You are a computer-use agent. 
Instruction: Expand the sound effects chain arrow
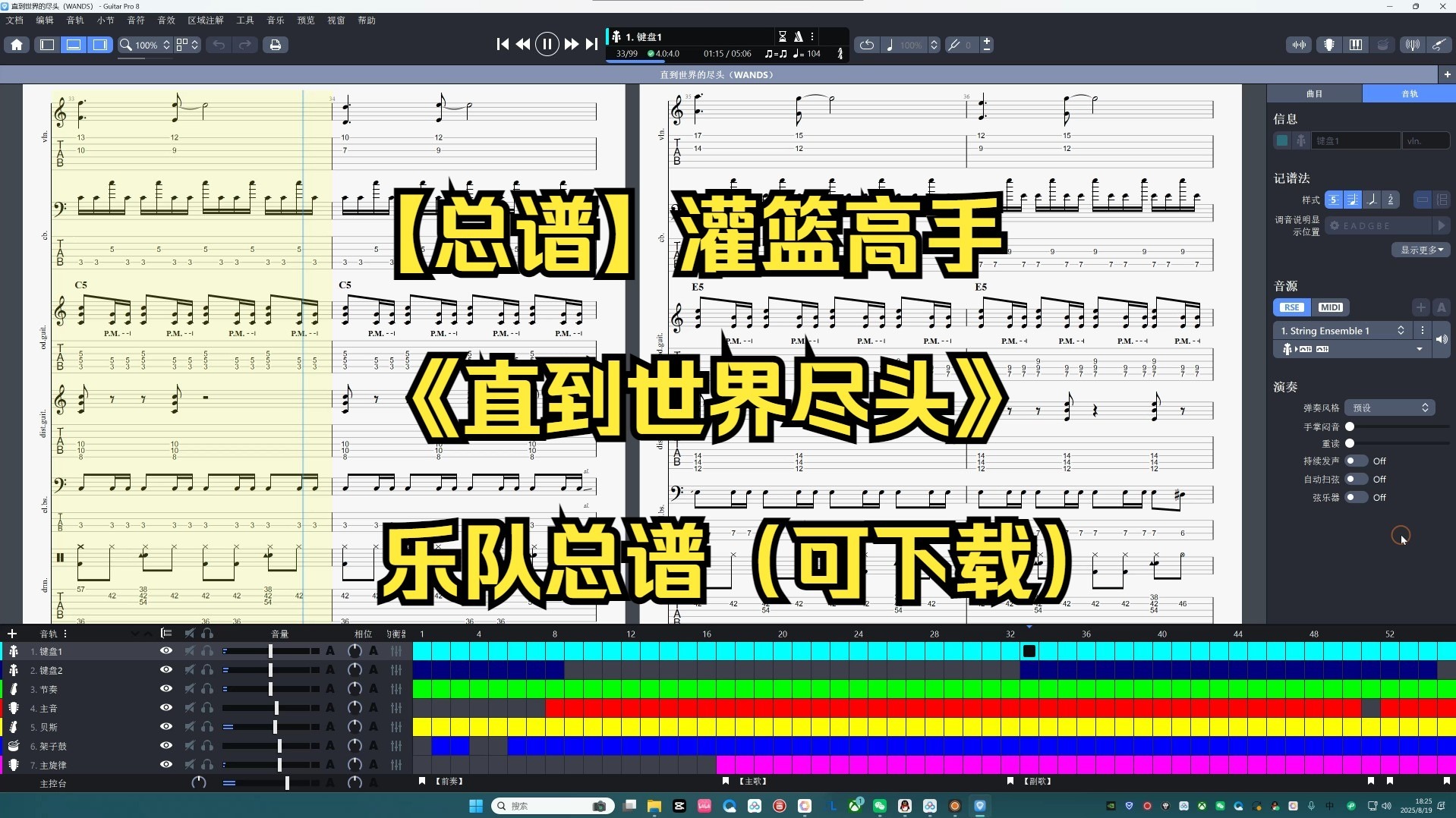[x=1419, y=349]
